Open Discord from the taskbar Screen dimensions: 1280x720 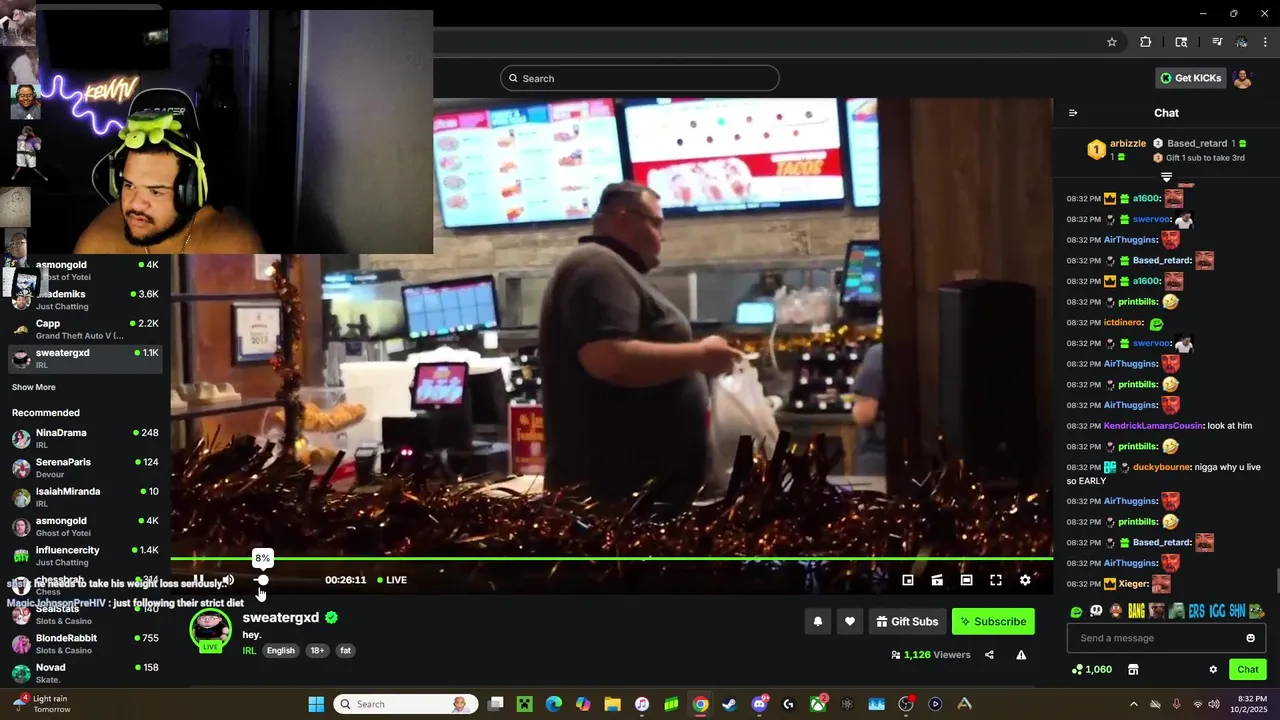pos(759,704)
